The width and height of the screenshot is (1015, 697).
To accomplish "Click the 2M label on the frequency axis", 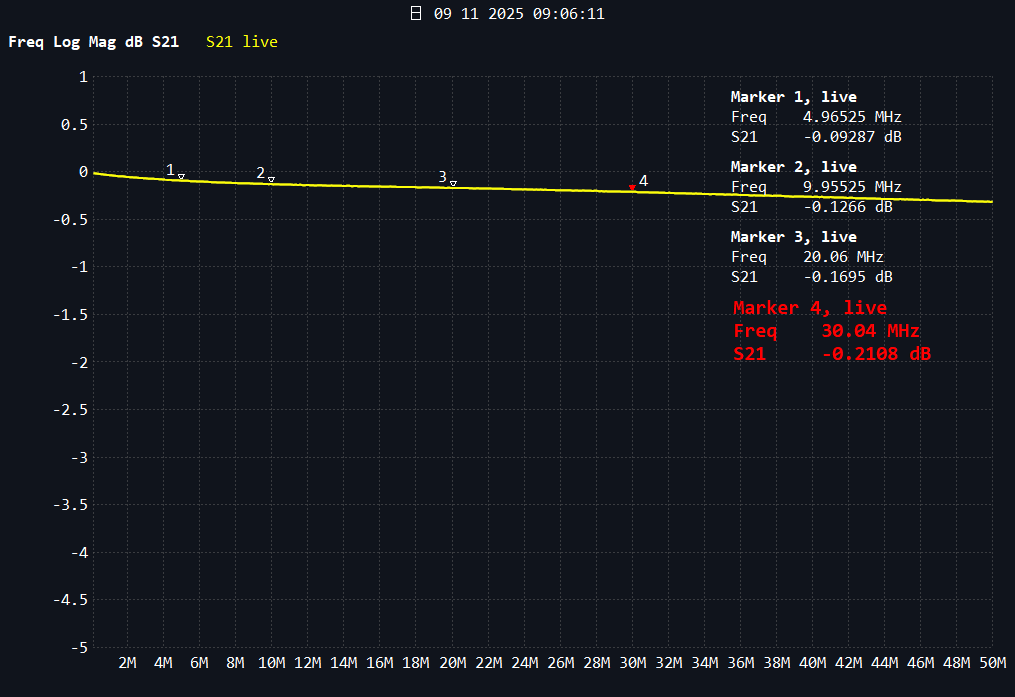I will [x=128, y=663].
